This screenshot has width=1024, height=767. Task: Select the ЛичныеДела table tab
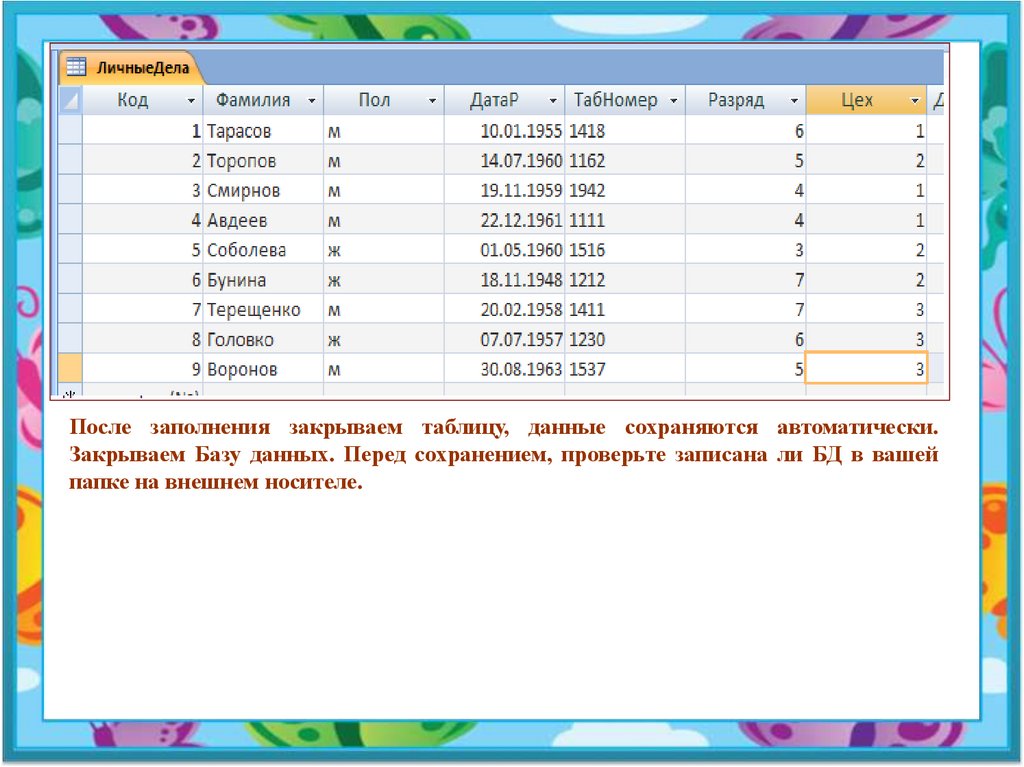[131, 68]
